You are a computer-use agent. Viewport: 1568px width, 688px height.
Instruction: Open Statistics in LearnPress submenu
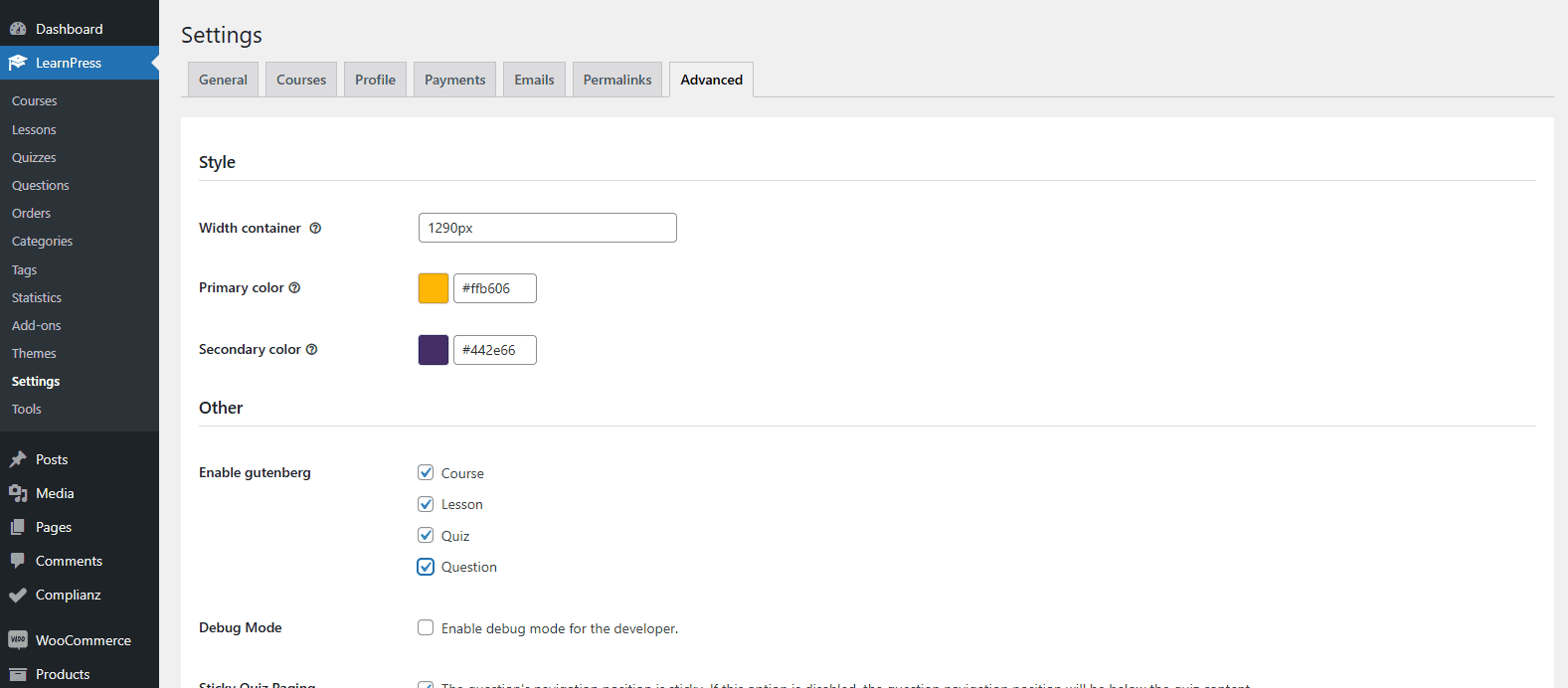(x=37, y=297)
